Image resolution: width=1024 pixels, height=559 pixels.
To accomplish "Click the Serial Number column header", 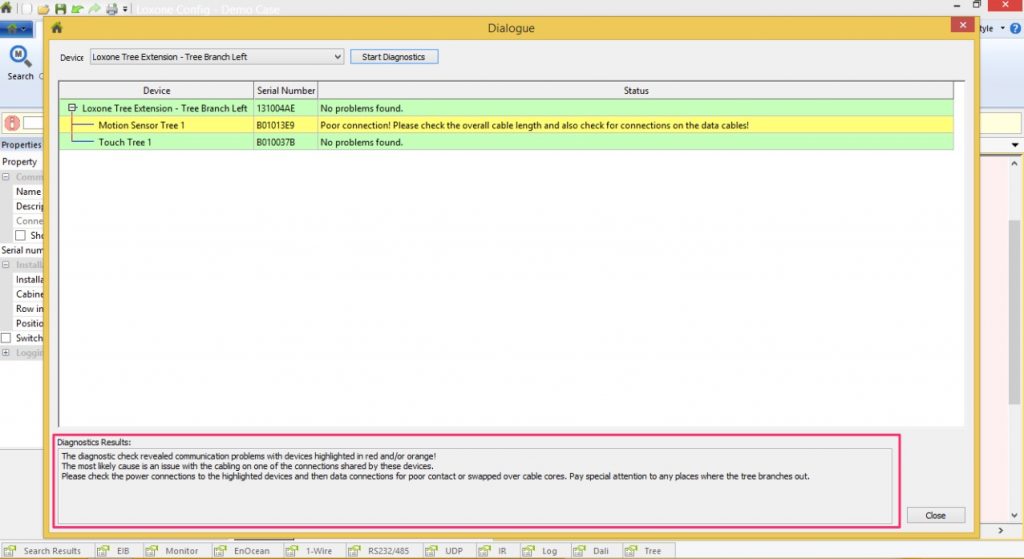I will click(286, 91).
